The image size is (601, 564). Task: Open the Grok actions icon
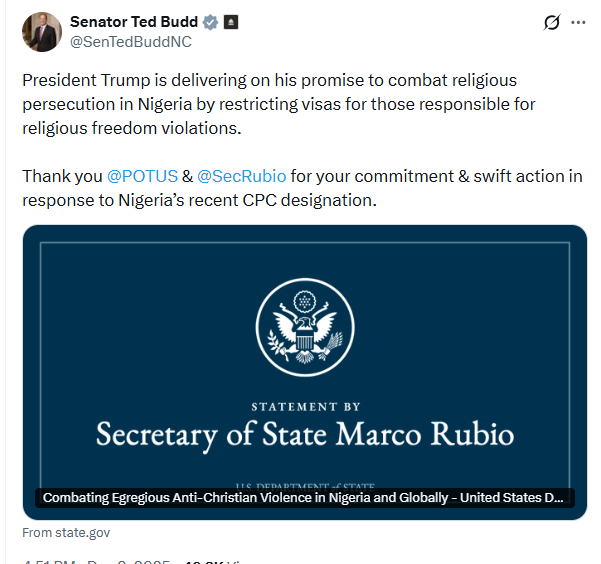(551, 22)
